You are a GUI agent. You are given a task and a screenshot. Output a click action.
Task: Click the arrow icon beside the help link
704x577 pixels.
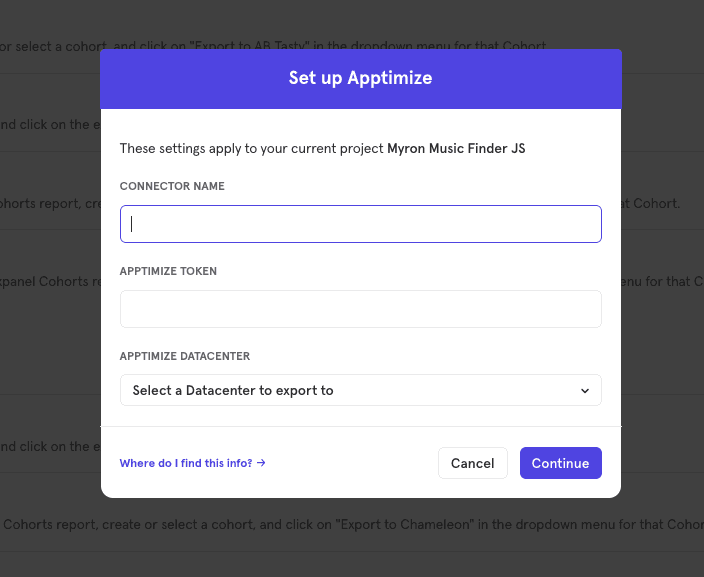pyautogui.click(x=261, y=463)
